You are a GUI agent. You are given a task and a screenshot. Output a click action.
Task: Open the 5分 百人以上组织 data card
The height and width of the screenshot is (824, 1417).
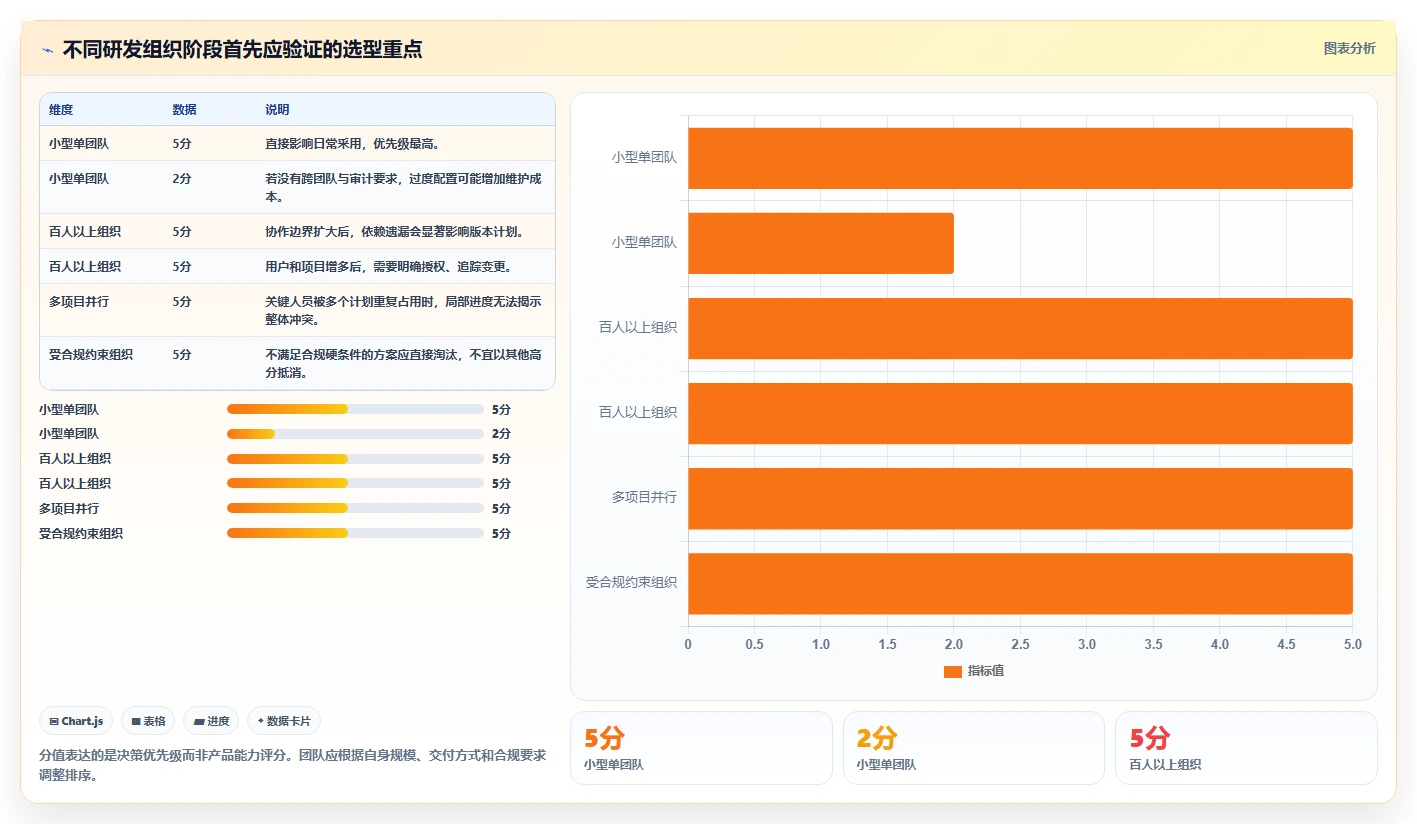point(1246,748)
